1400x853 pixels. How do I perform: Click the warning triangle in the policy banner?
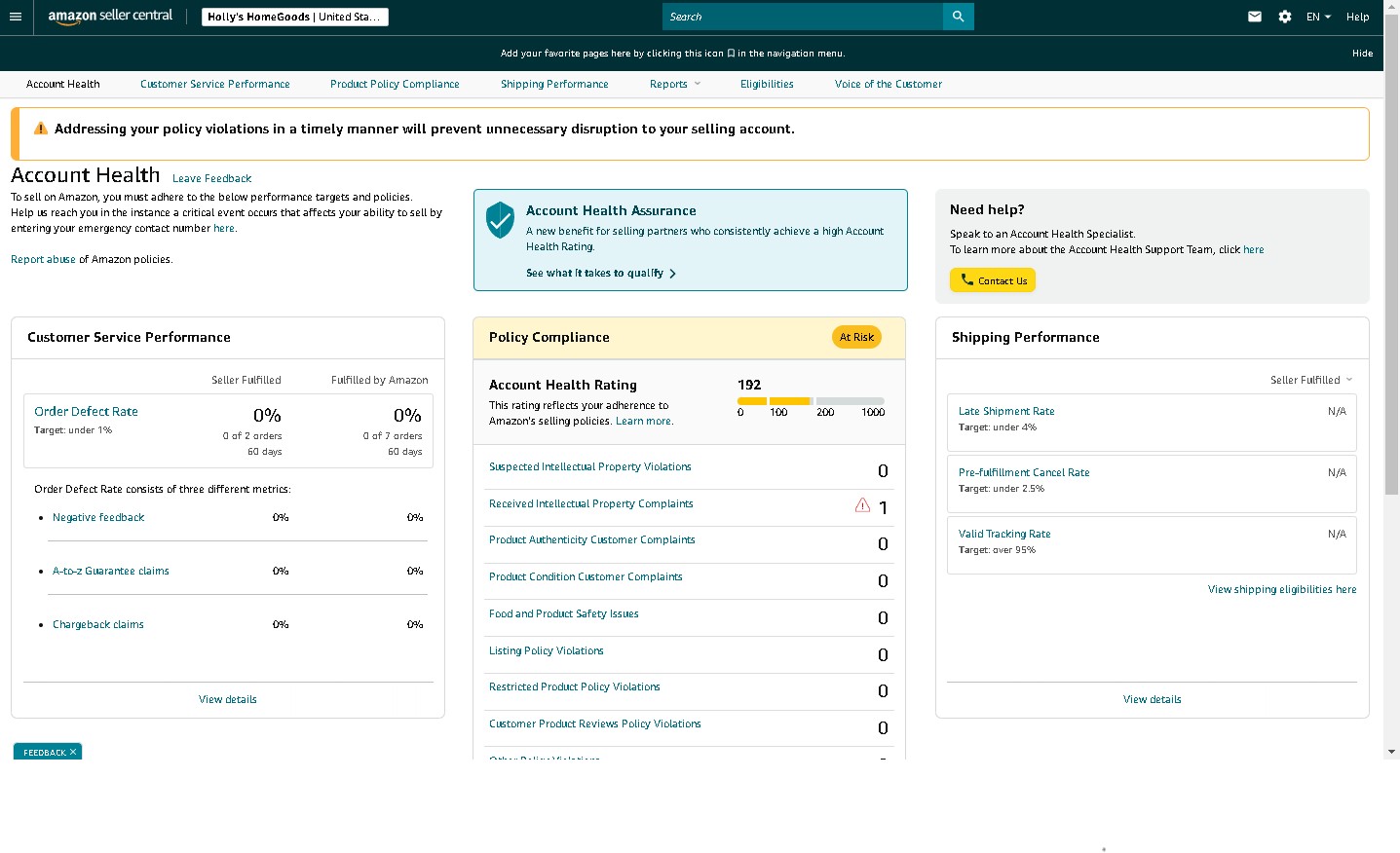point(41,129)
